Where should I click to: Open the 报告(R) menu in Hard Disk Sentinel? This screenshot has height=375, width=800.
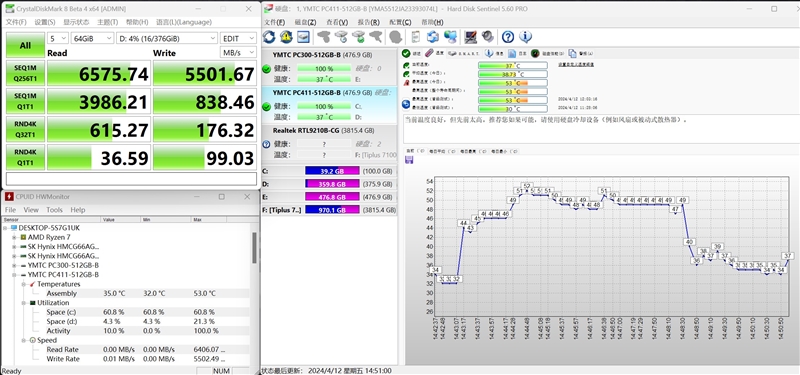368,22
